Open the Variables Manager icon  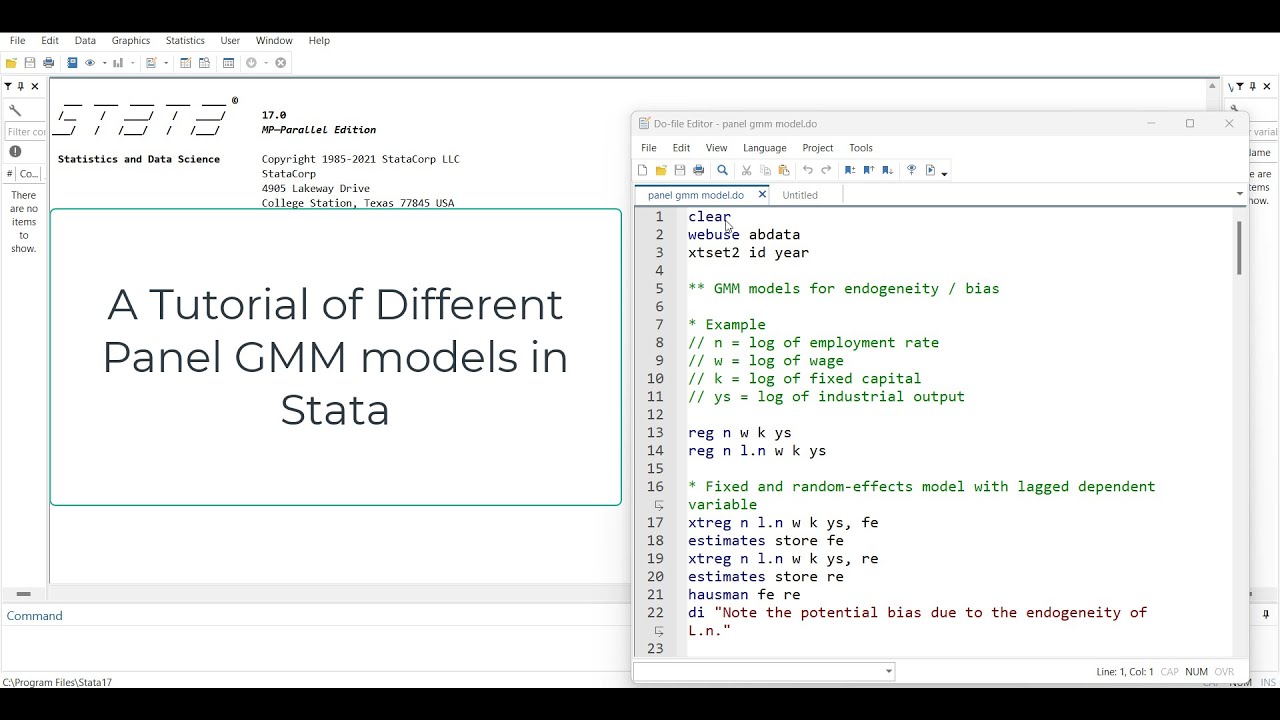[228, 63]
